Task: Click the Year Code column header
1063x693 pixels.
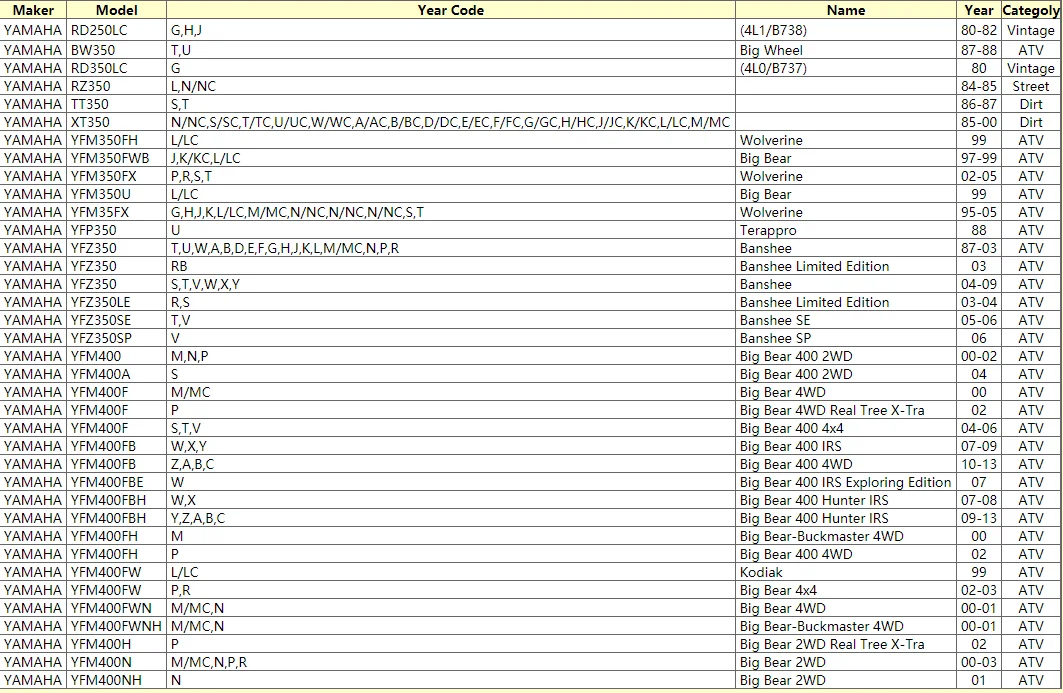Action: coord(451,10)
